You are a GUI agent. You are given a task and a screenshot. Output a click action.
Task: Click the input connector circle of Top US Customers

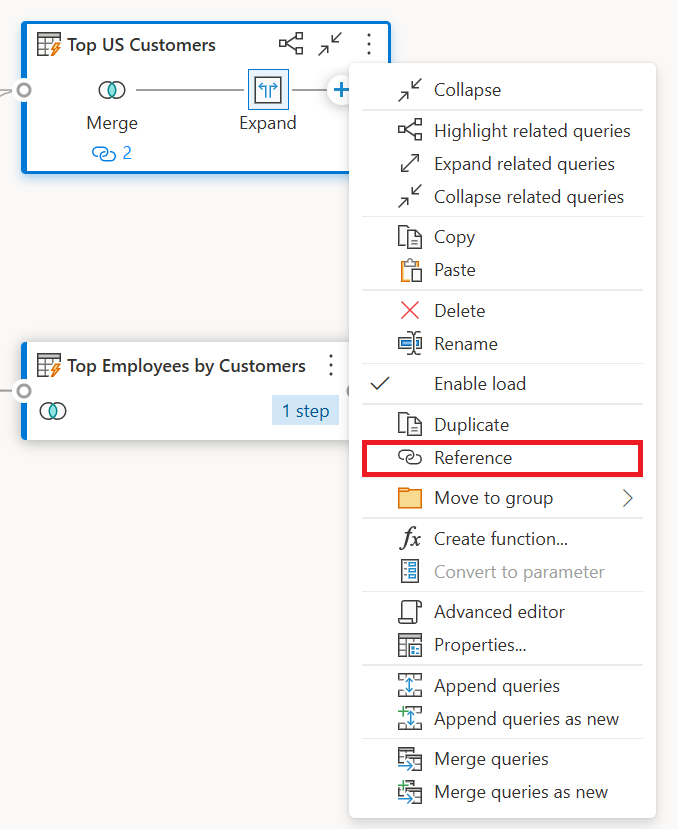[24, 90]
